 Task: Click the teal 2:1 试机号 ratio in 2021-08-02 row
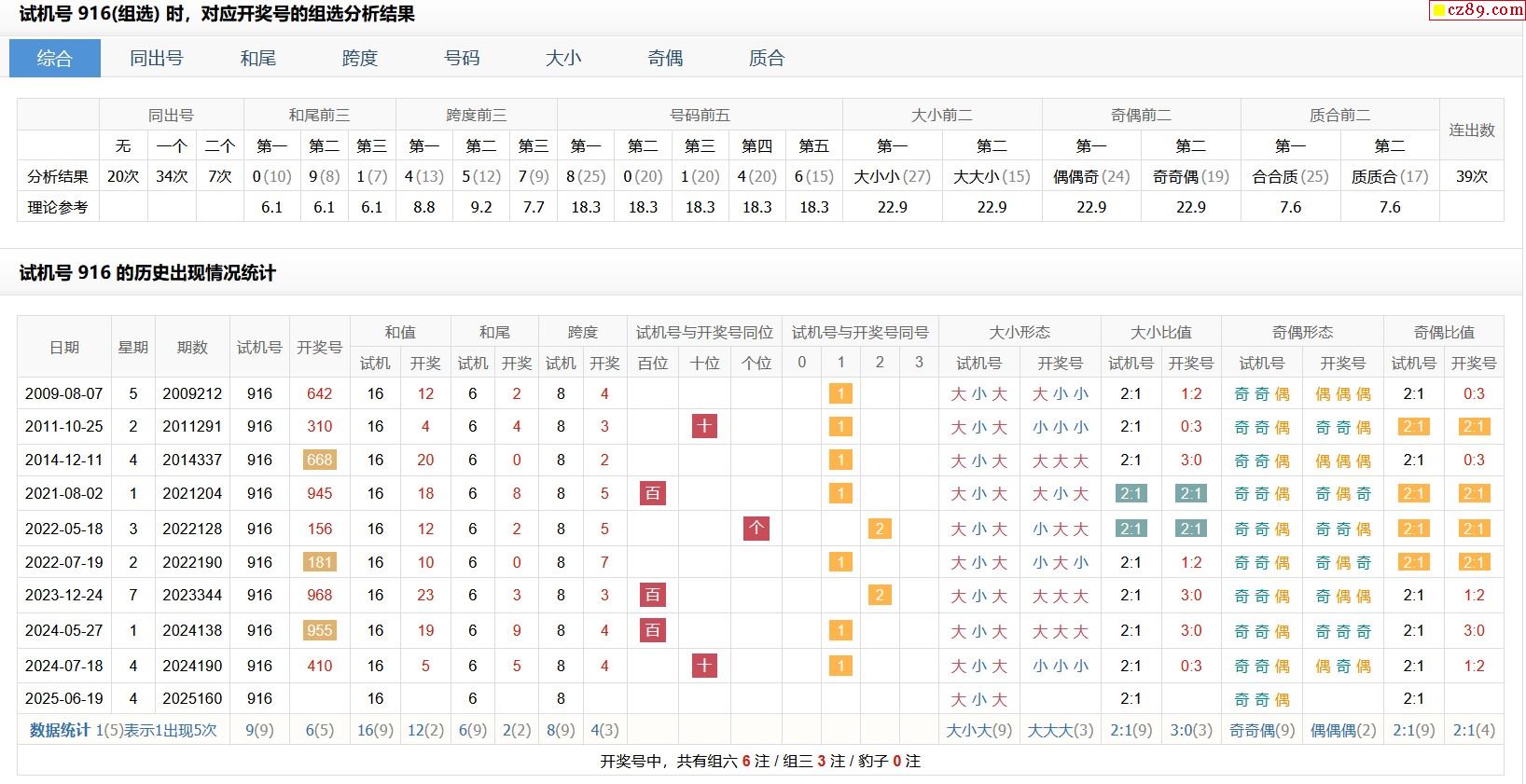click(1131, 493)
